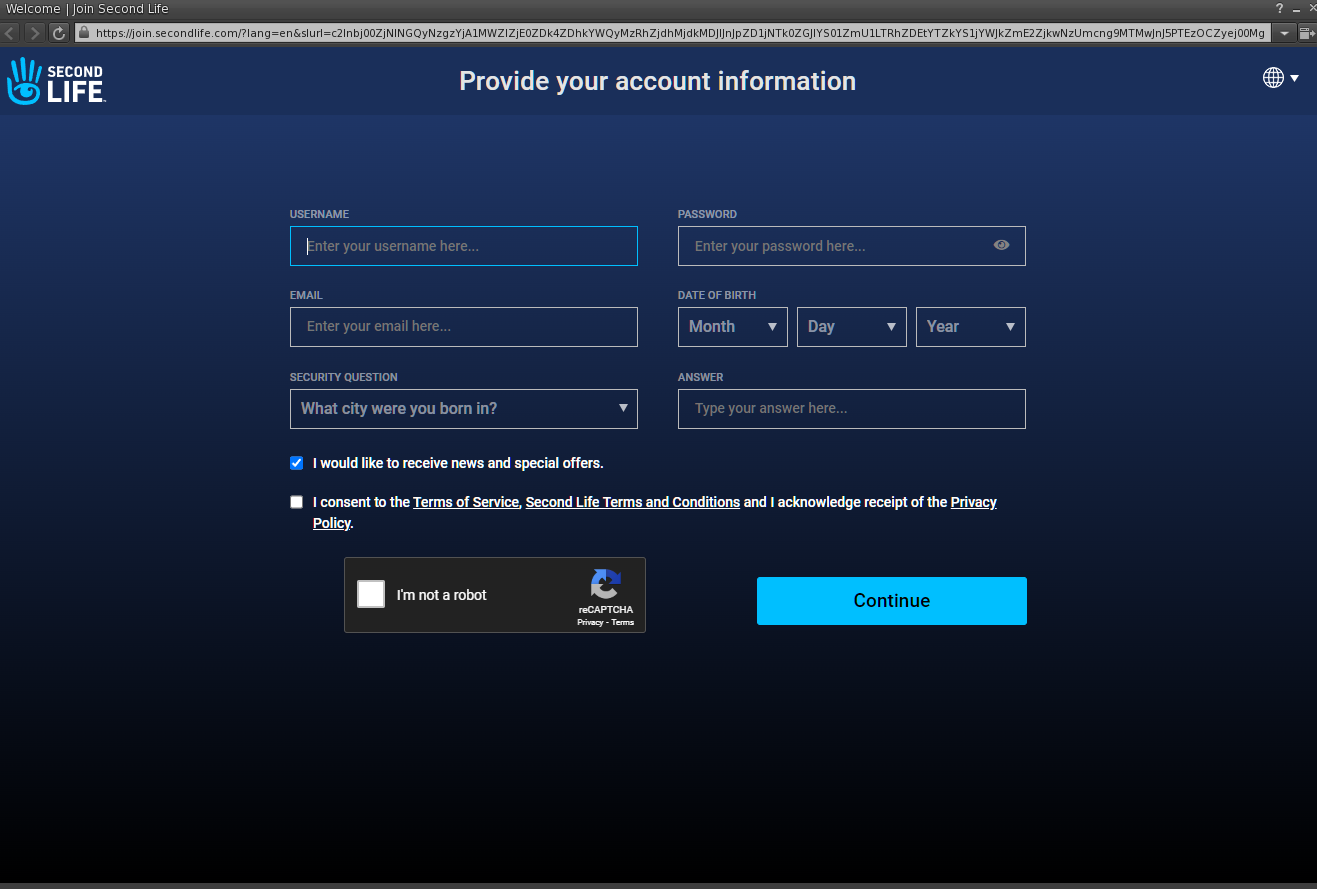
Task: Toggle news and special offers checkbox
Action: pos(296,463)
